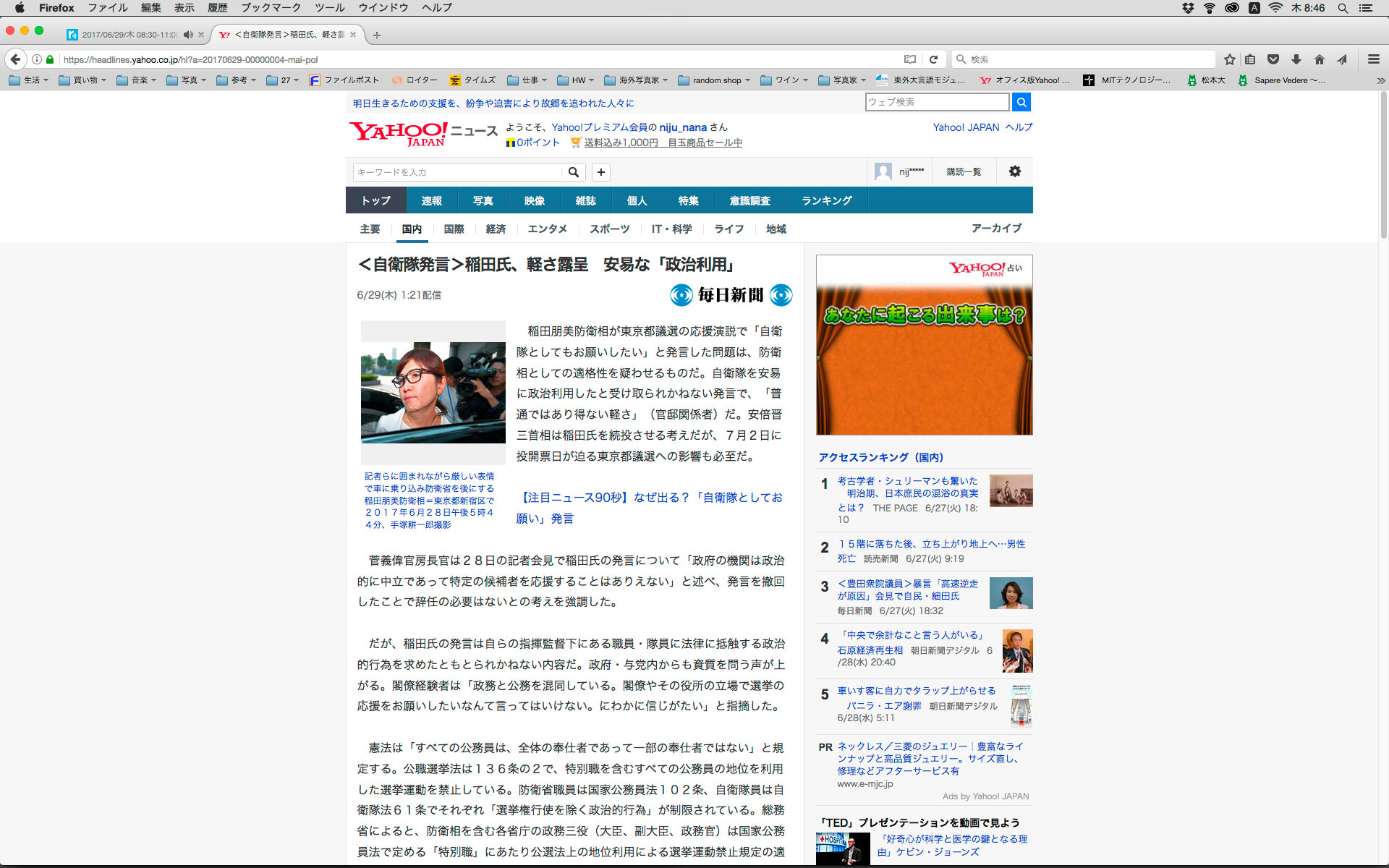Mute the audio on the first tab

[x=188, y=35]
